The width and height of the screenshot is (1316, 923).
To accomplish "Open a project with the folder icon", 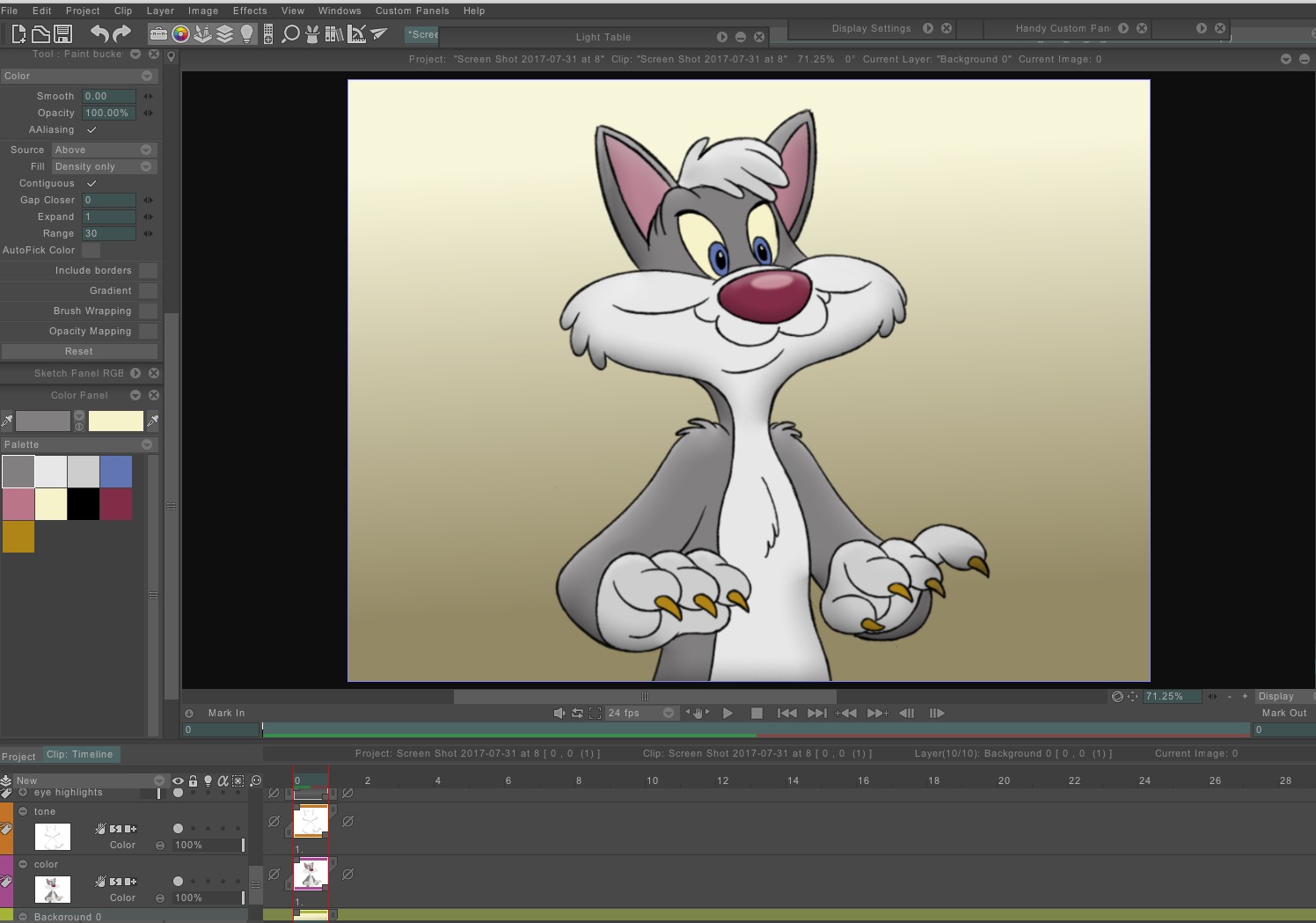I will (40, 33).
